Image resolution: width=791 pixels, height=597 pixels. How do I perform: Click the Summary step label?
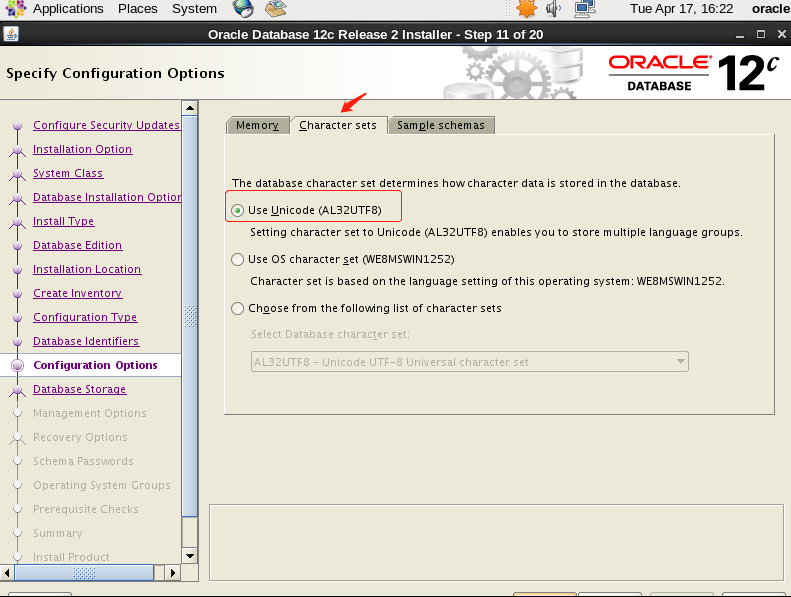point(58,533)
